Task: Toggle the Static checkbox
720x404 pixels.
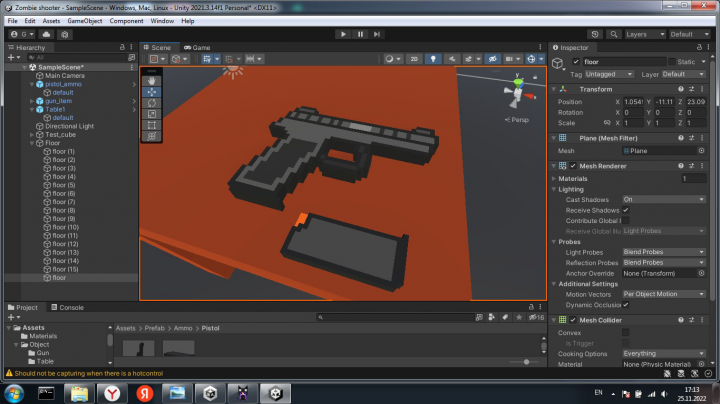Action: pyautogui.click(x=672, y=62)
